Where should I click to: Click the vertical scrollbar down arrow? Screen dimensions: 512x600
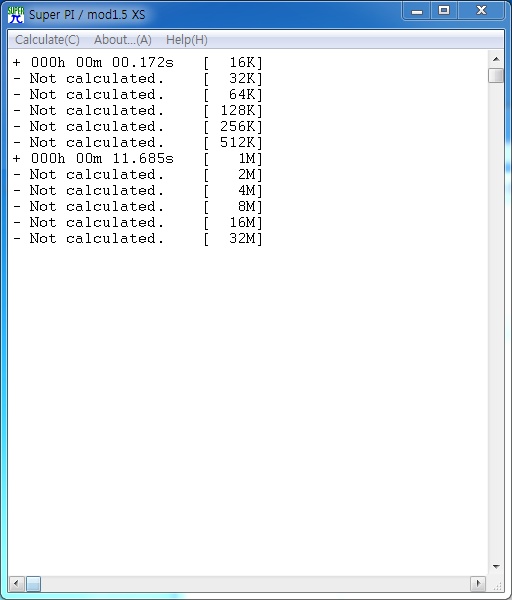(496, 566)
